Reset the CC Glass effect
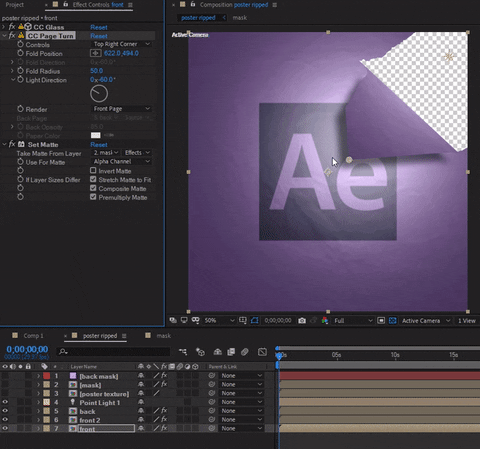This screenshot has width=480, height=449. [99, 27]
